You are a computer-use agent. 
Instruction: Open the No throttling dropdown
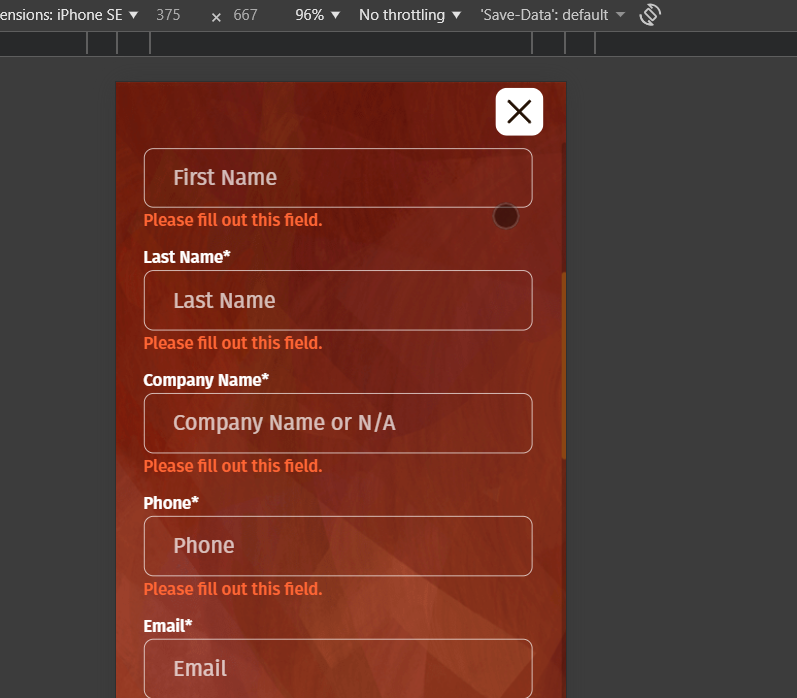point(410,15)
